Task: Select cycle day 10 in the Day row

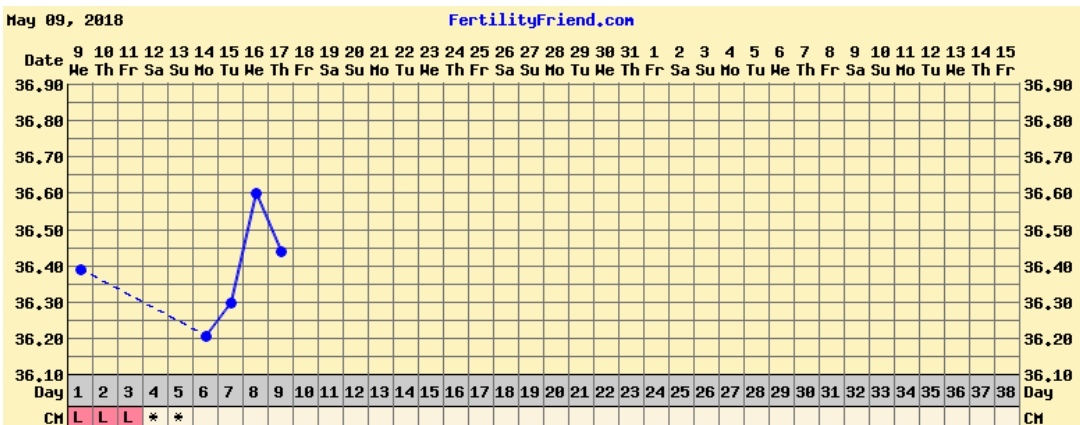Action: tap(304, 394)
